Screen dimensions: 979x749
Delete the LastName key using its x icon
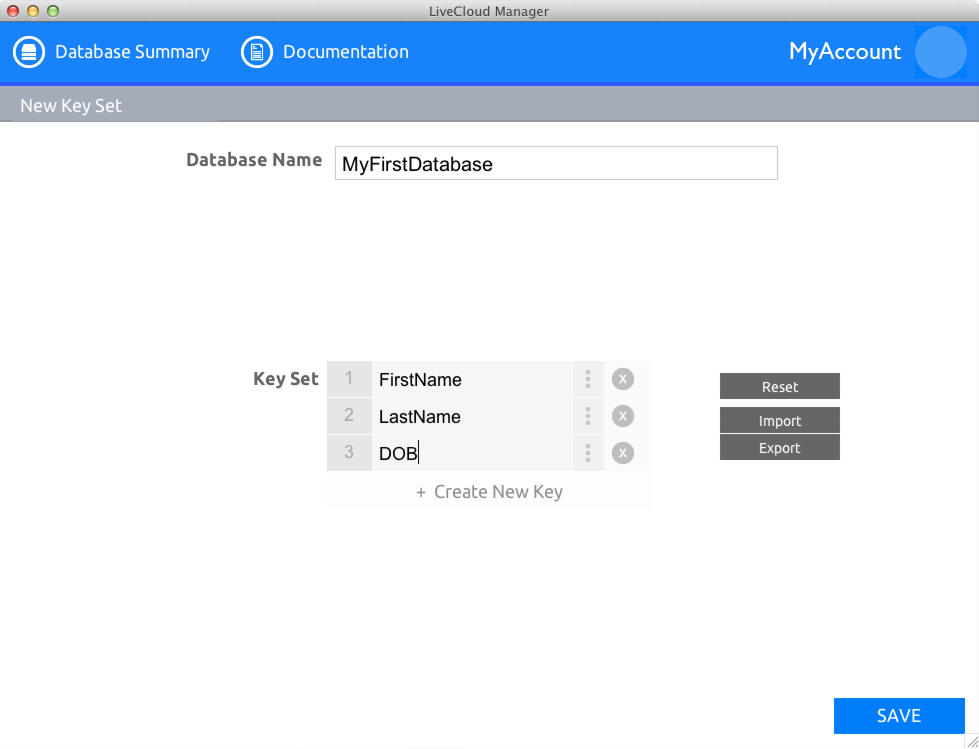[x=622, y=416]
